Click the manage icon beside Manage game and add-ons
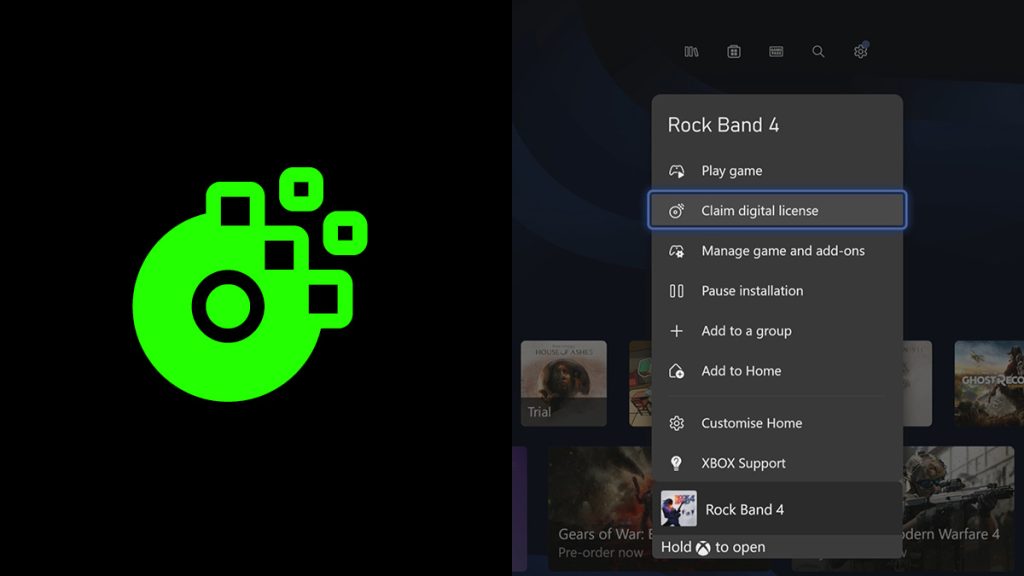 pos(677,251)
